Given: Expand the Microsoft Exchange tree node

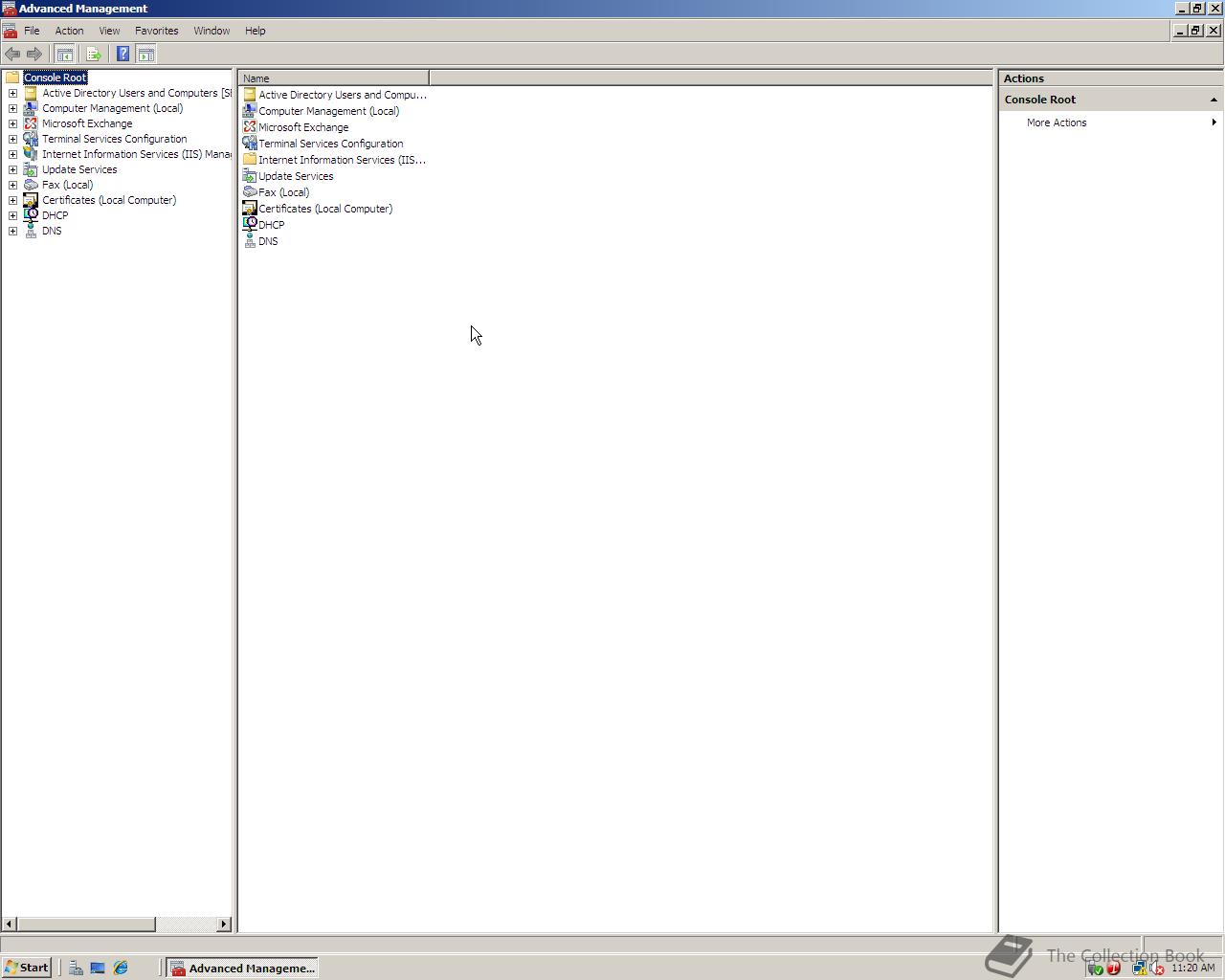Looking at the screenshot, I should (x=12, y=123).
